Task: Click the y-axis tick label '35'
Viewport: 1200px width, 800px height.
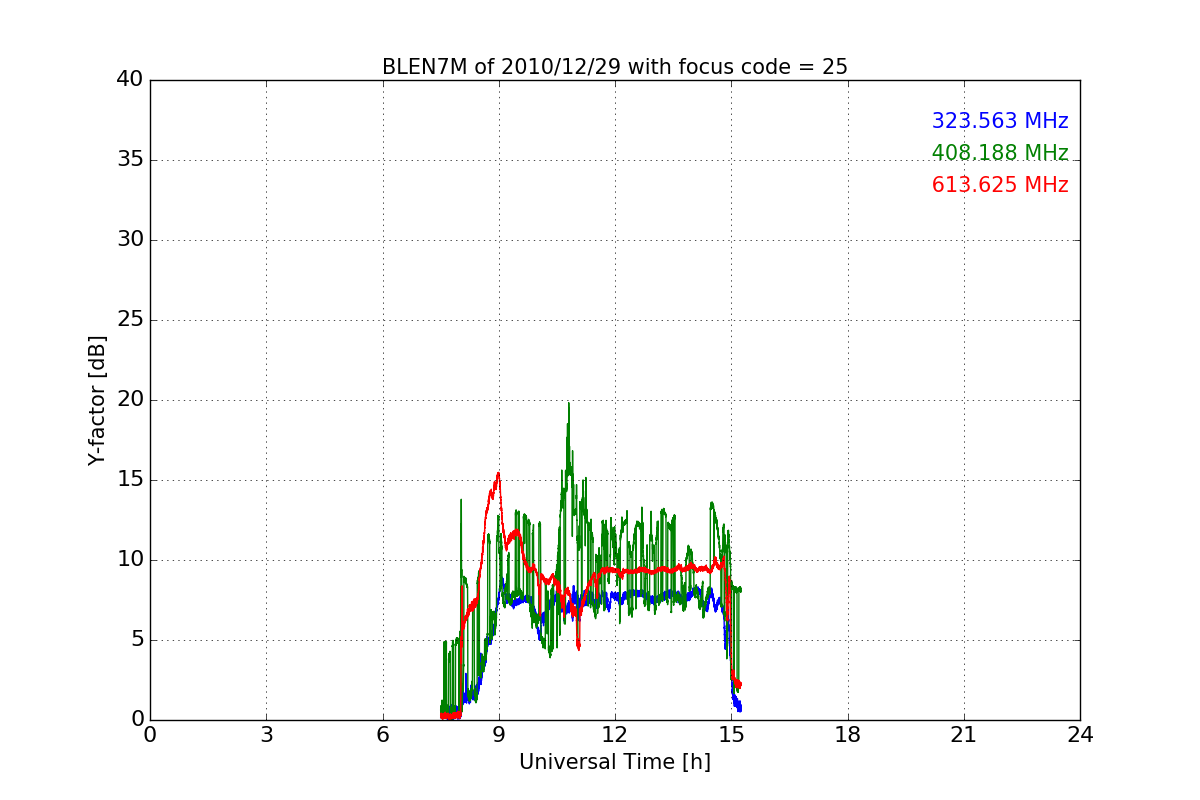Action: pos(131,160)
